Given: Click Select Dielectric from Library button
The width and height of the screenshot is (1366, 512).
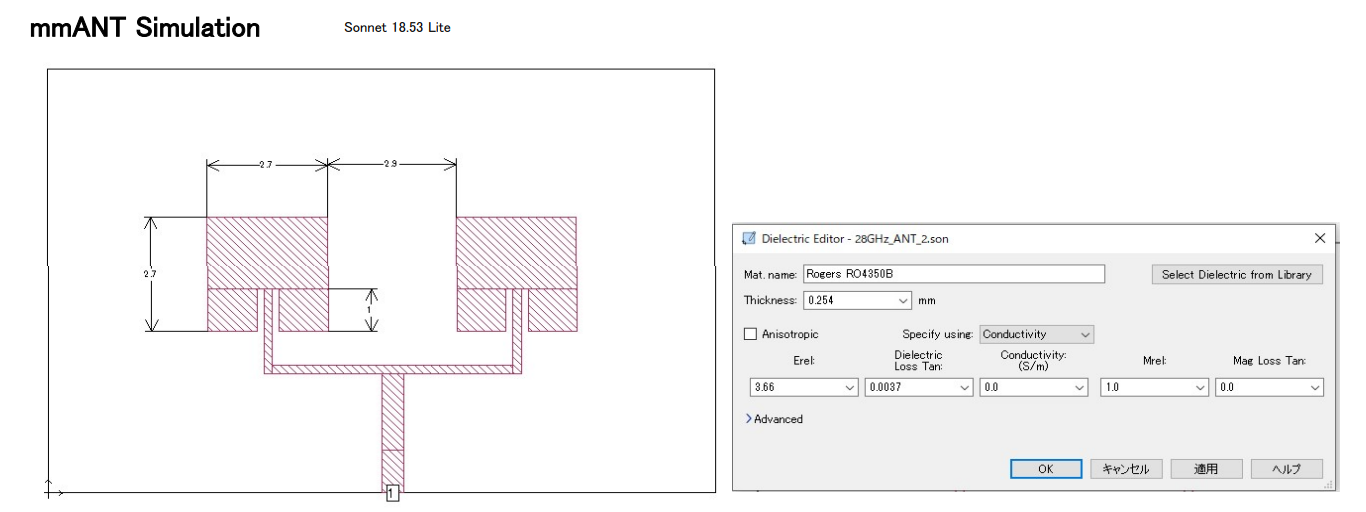Looking at the screenshot, I should click(1236, 274).
